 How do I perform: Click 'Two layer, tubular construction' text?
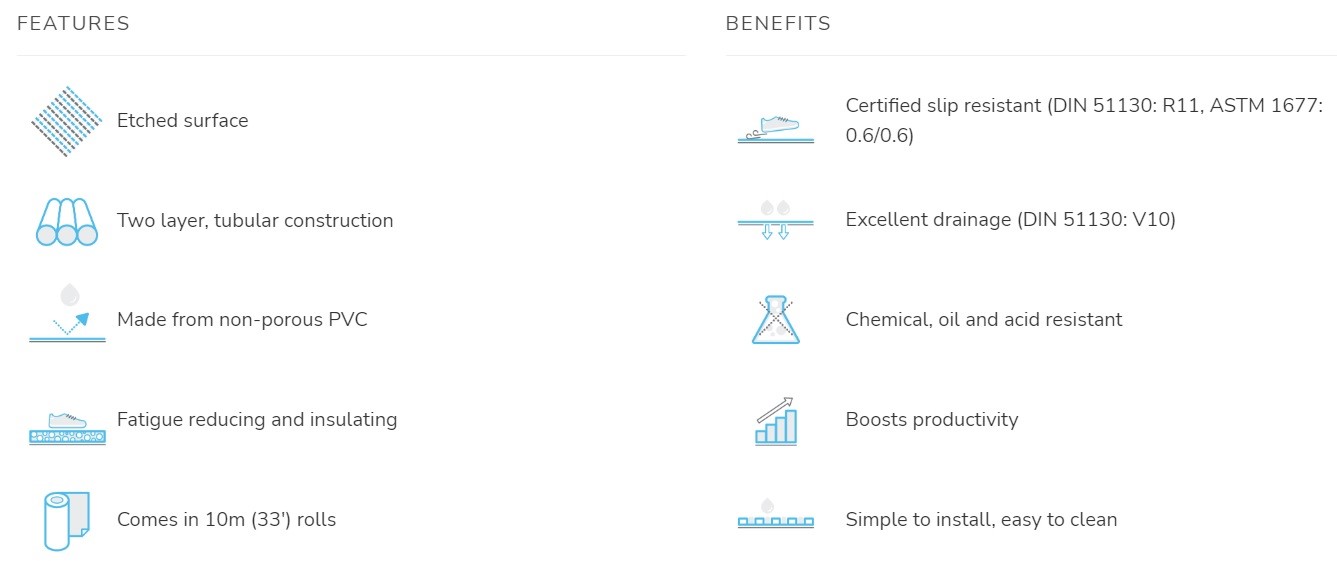coord(255,221)
